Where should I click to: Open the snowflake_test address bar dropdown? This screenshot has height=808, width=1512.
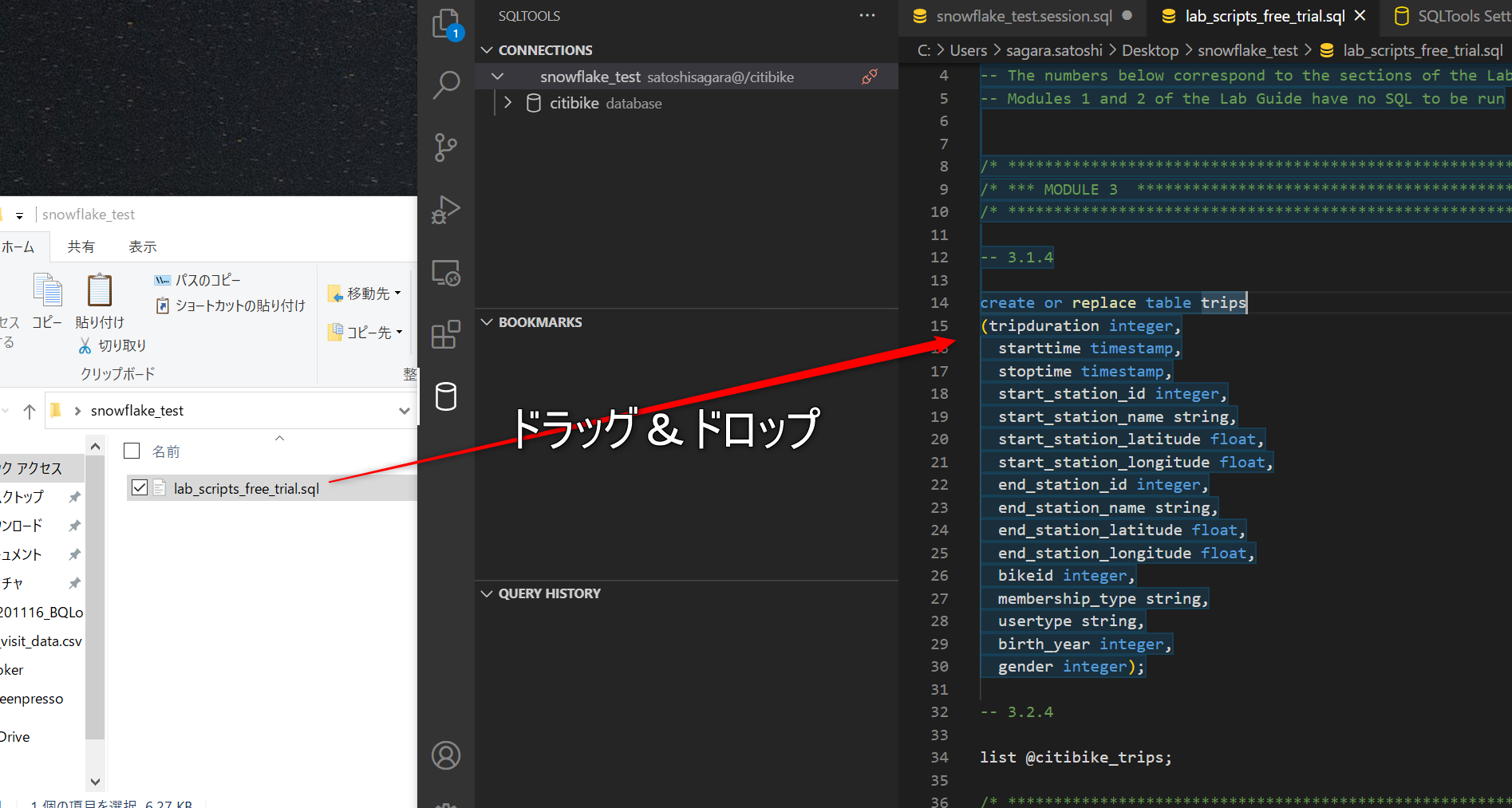point(405,410)
